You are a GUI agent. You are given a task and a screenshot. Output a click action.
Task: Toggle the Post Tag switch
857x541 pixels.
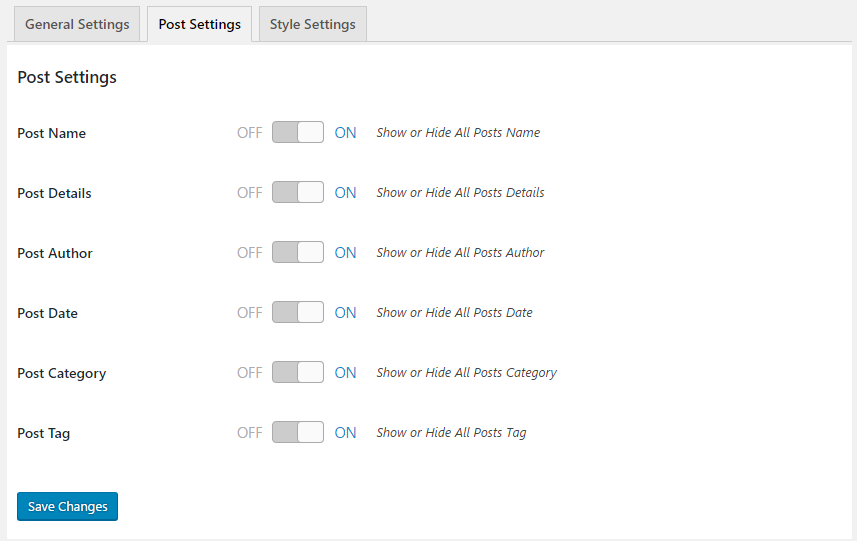pyautogui.click(x=298, y=432)
